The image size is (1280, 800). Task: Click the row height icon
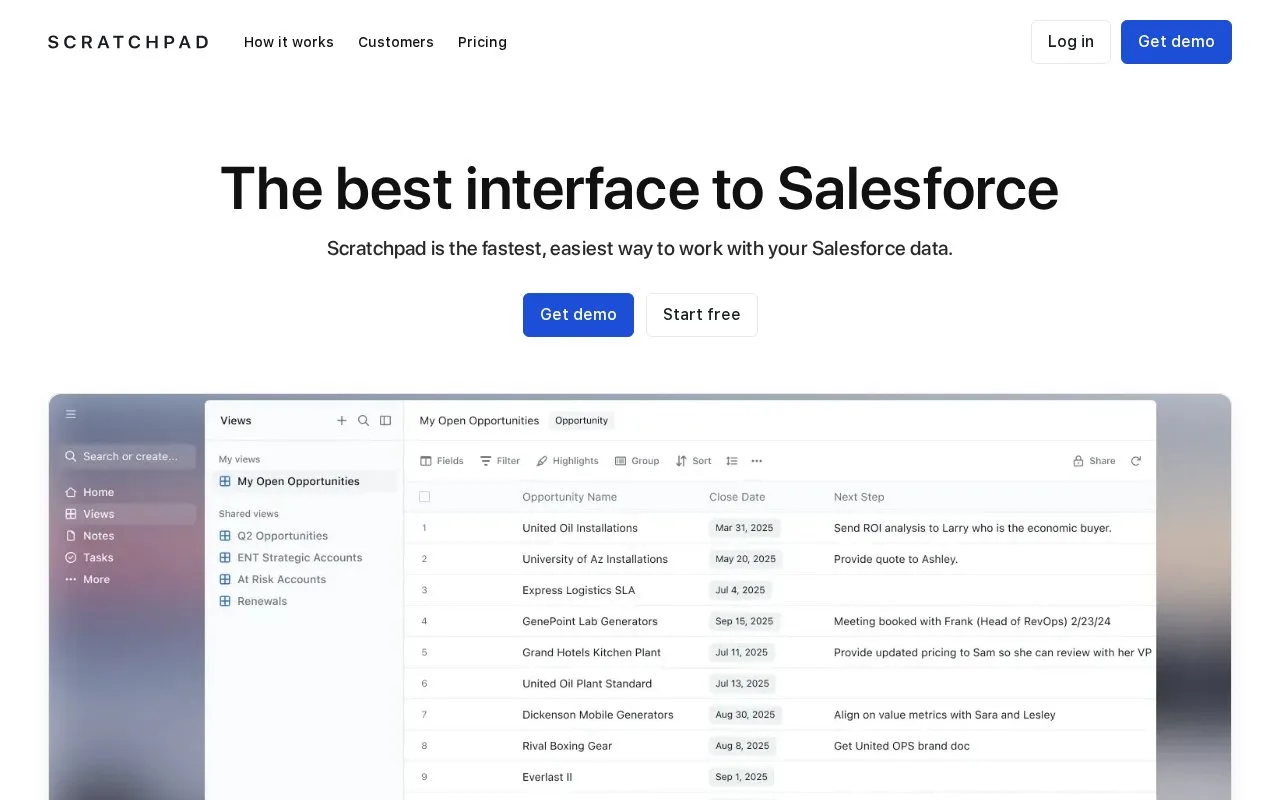[x=732, y=461]
